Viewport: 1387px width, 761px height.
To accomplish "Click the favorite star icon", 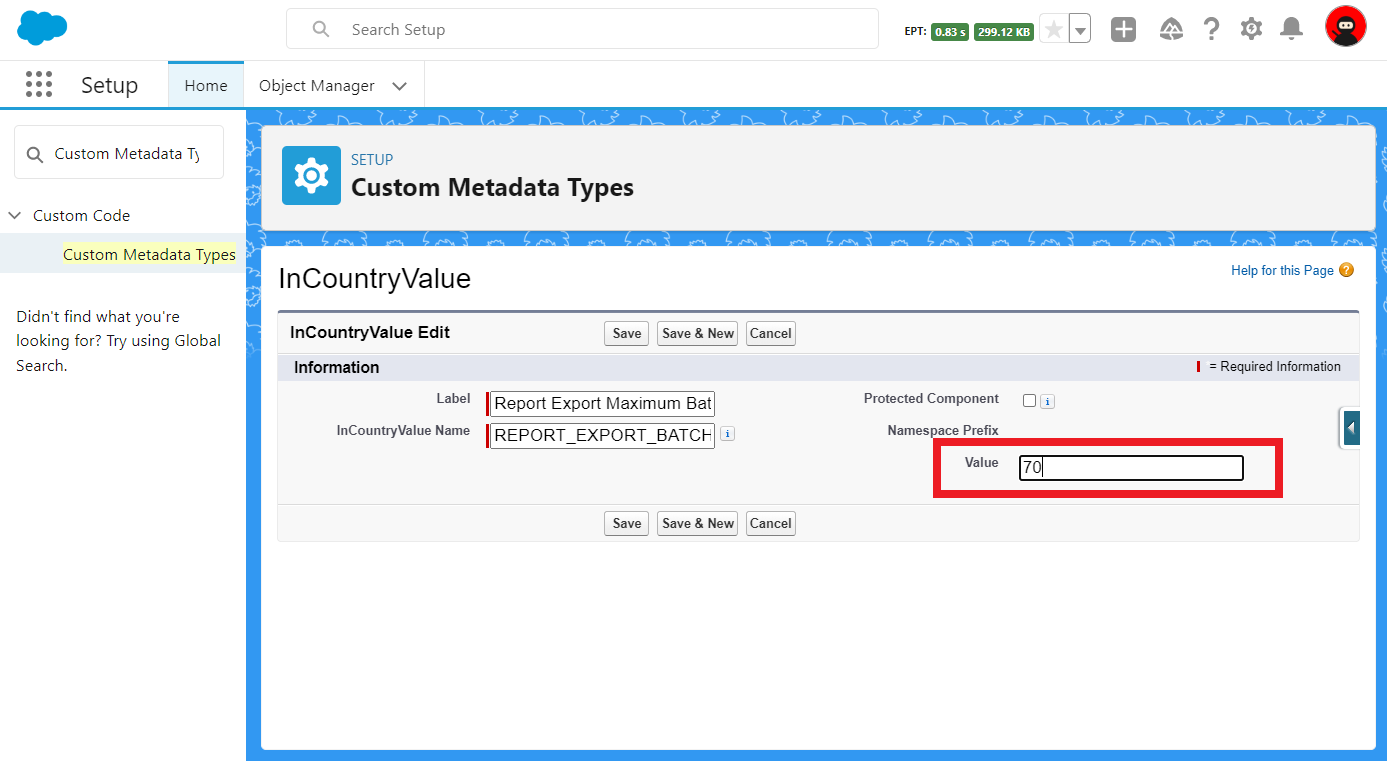I will click(x=1052, y=28).
